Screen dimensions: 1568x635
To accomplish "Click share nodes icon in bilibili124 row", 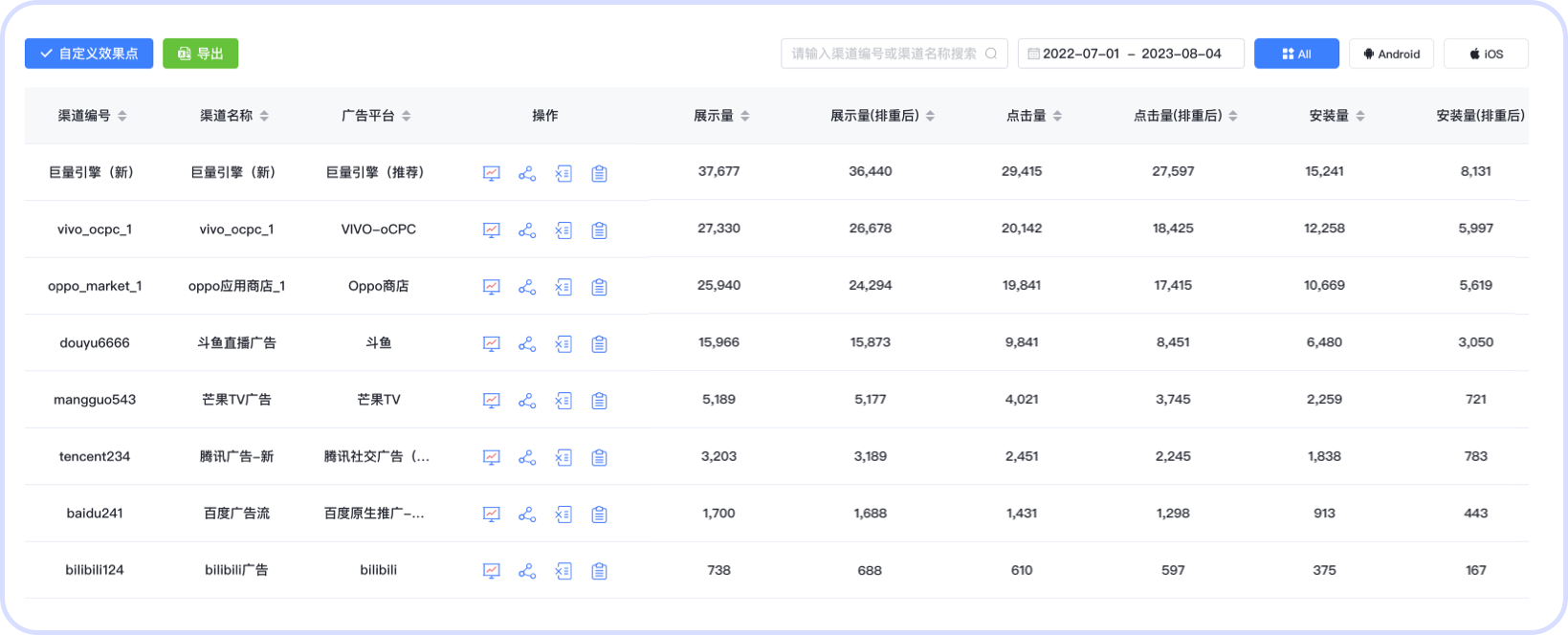I will pos(527,572).
